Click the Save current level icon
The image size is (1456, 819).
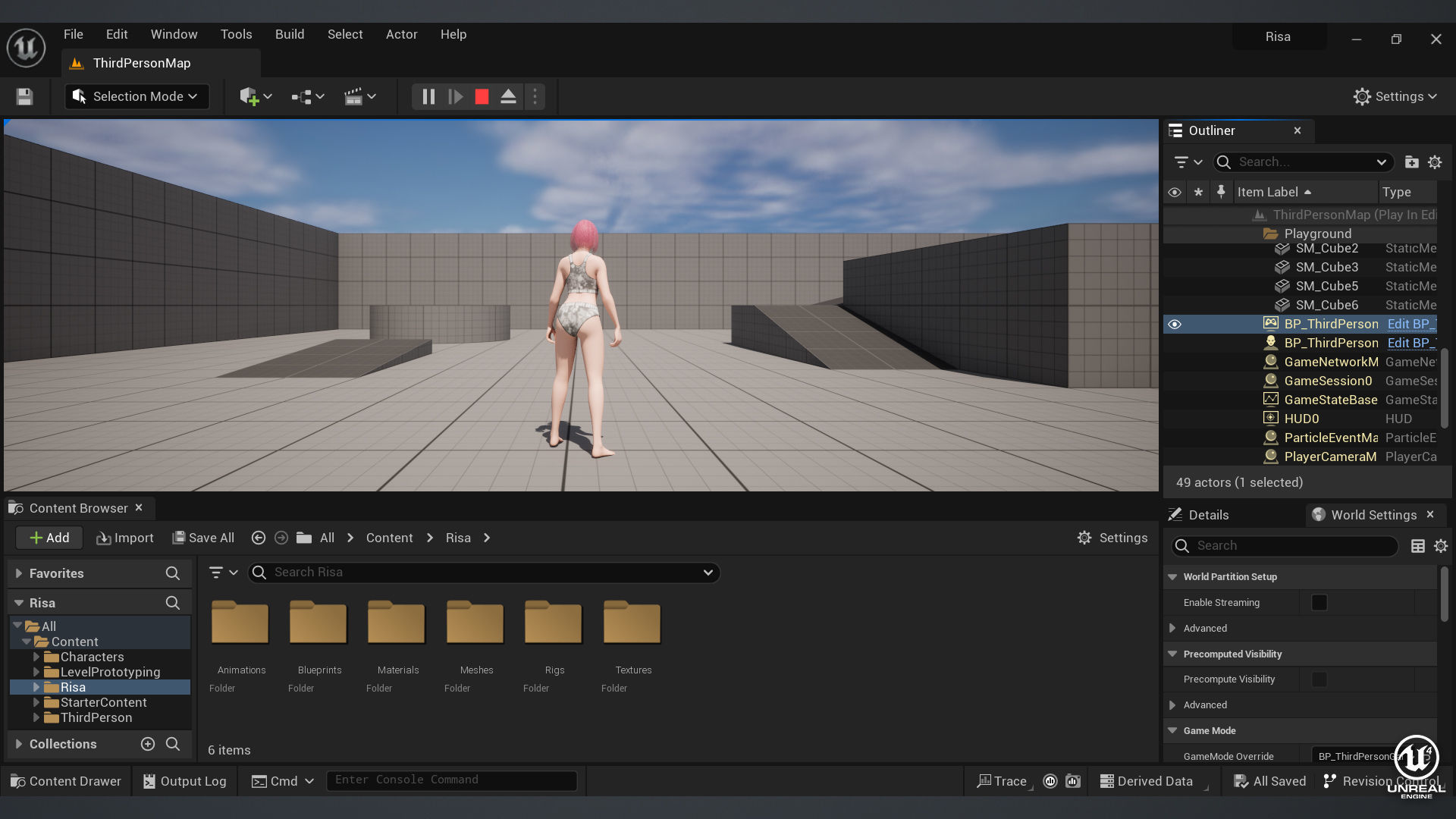click(24, 97)
